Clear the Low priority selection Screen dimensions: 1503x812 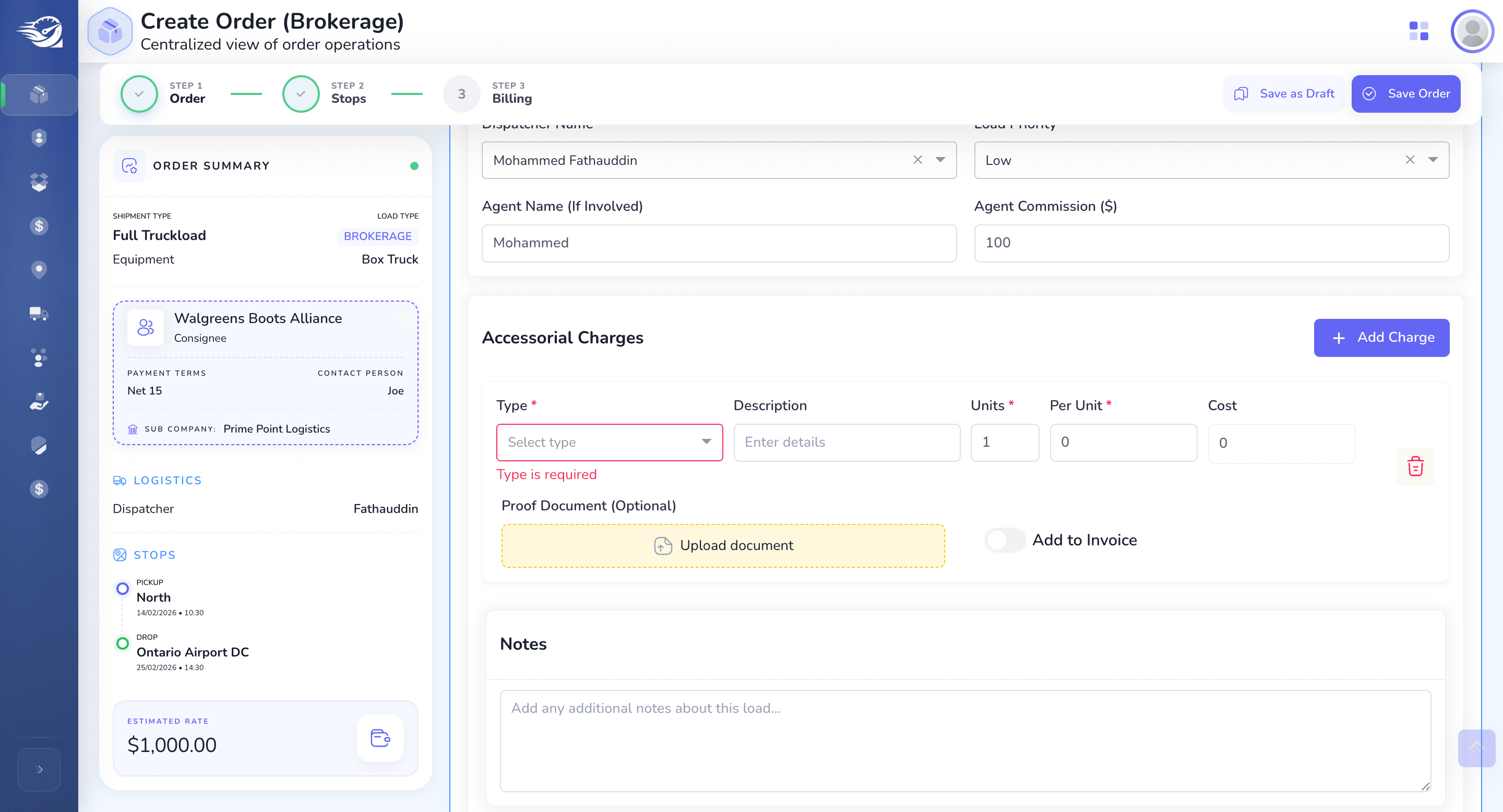(1410, 160)
